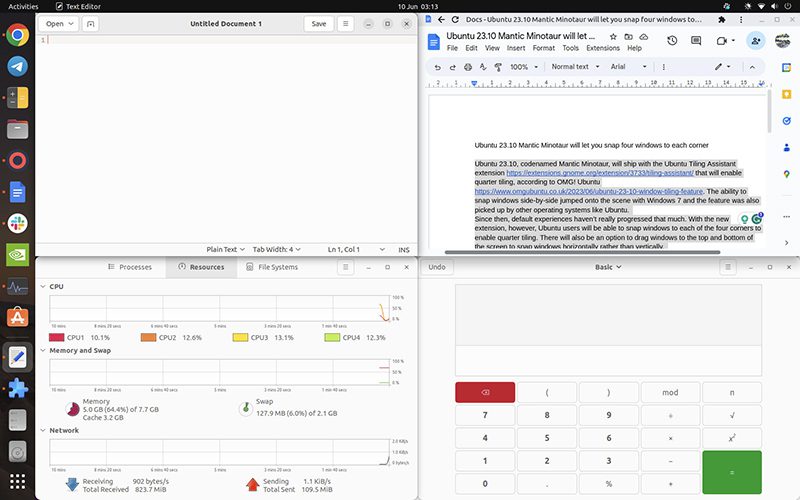Screen dimensions: 800x500
Task: Open Plain Text language dropdown
Action: pos(226,249)
